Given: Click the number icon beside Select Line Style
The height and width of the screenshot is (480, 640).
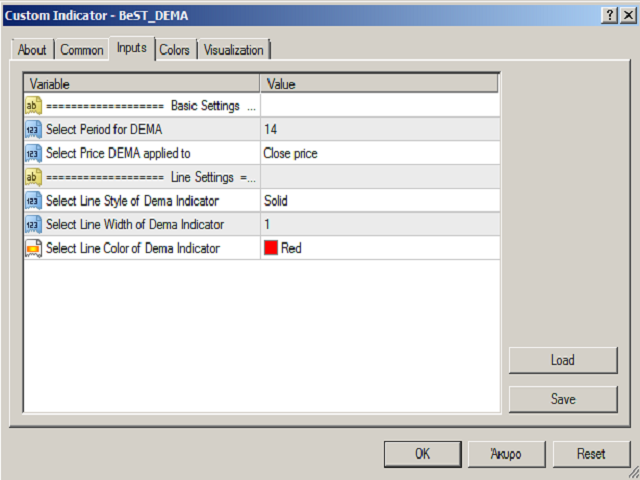Looking at the screenshot, I should pos(33,201).
